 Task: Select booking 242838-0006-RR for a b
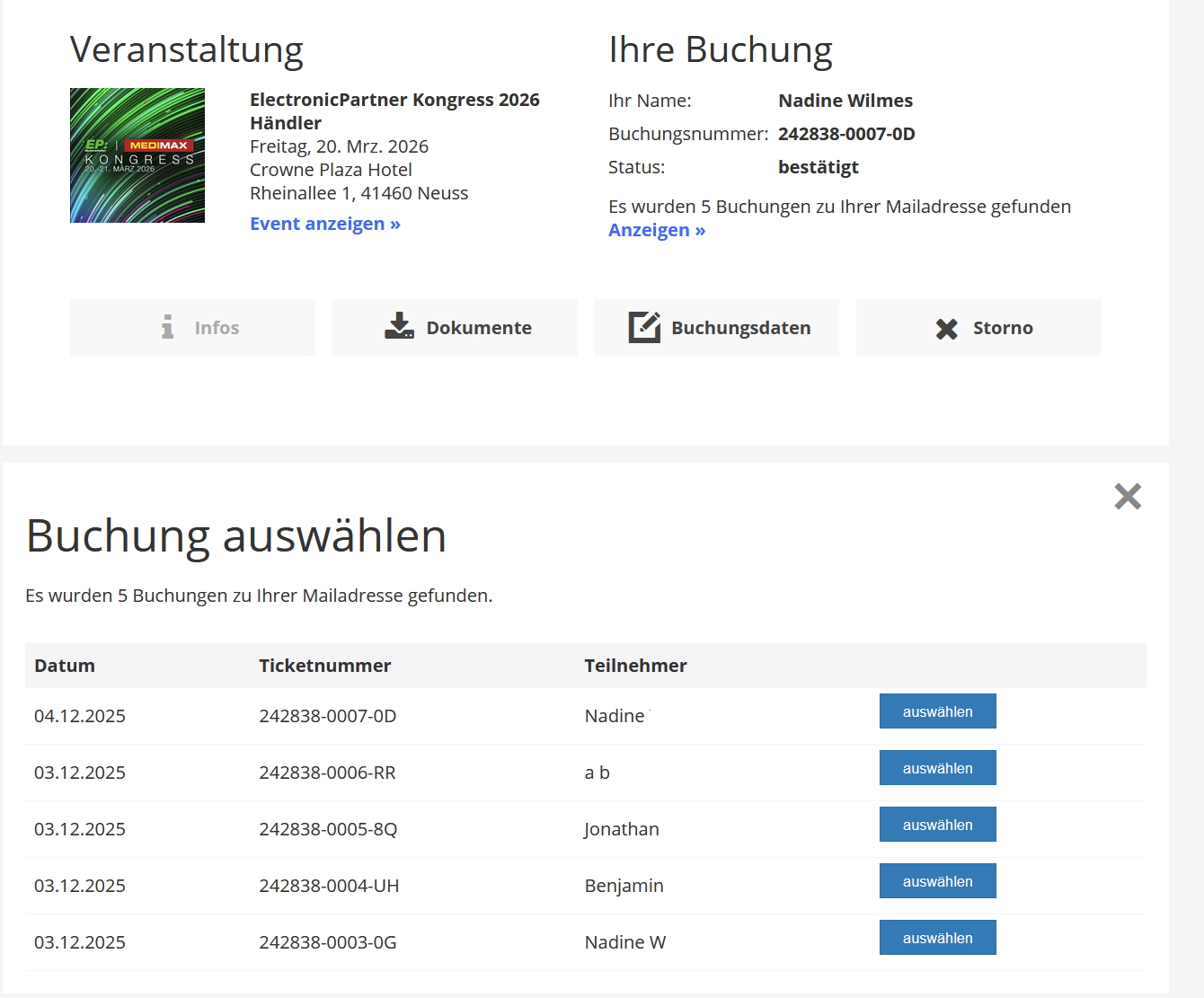tap(937, 768)
